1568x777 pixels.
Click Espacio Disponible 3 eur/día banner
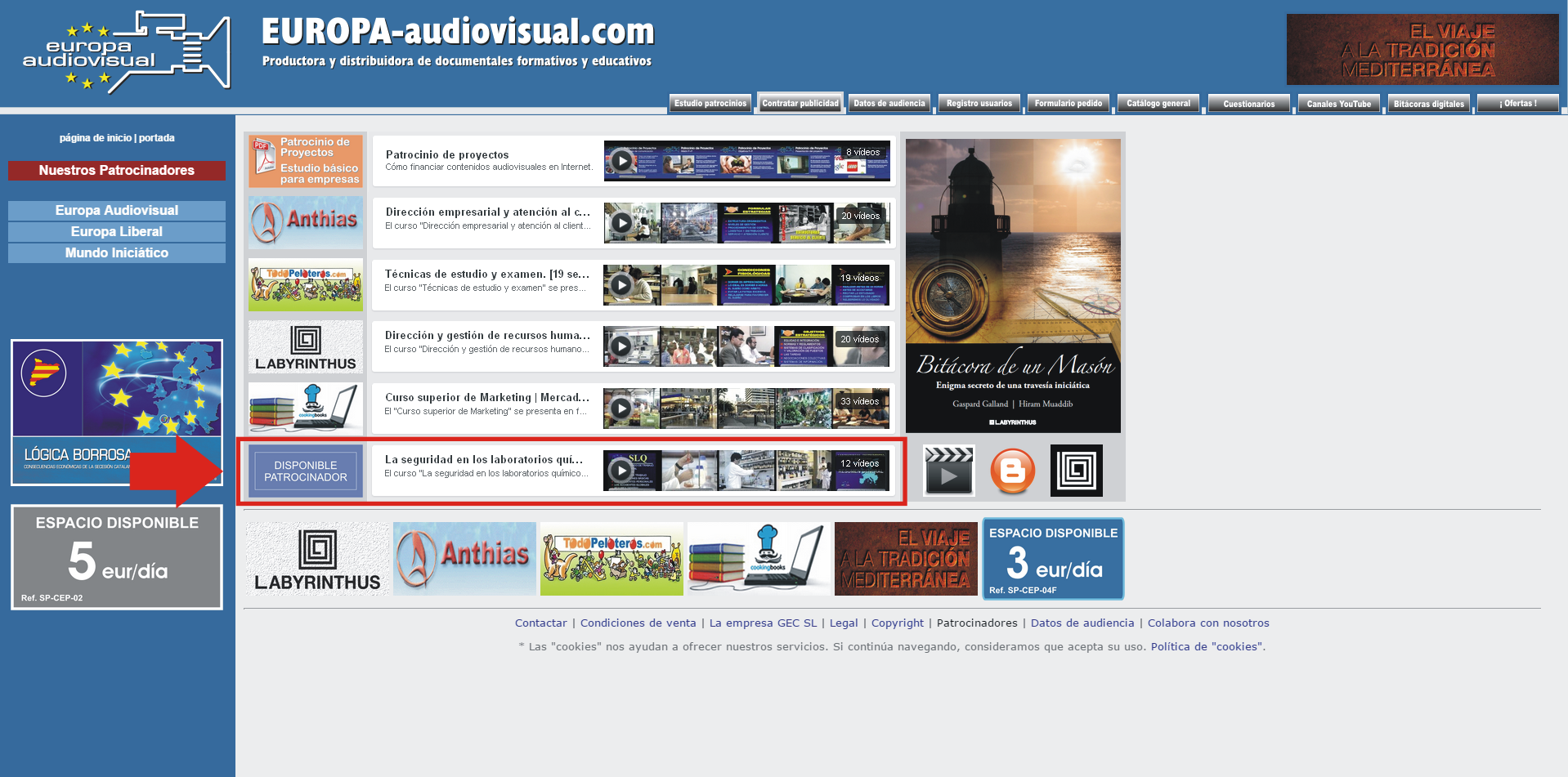click(1053, 559)
